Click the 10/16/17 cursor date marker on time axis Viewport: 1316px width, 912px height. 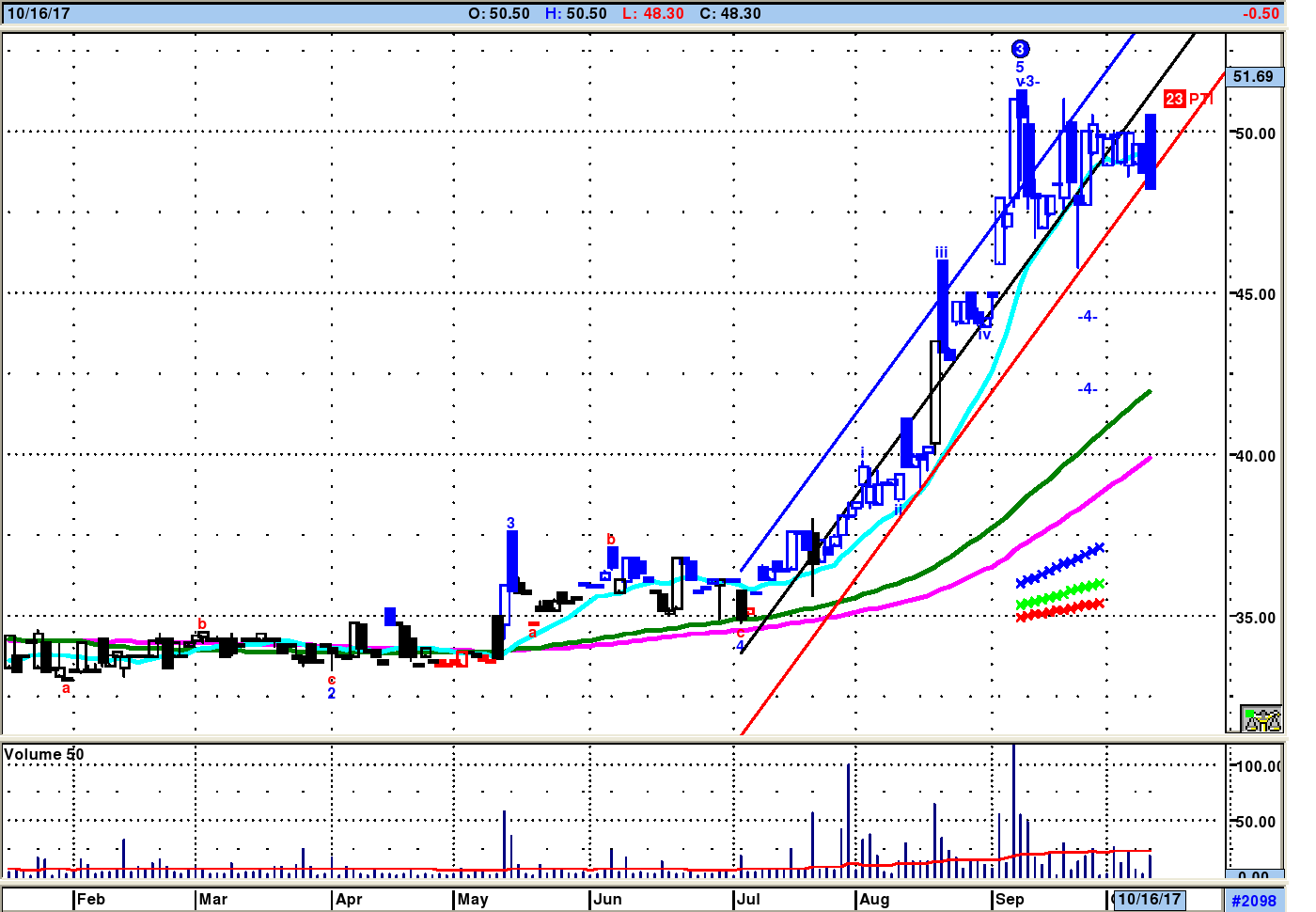[x=1148, y=900]
